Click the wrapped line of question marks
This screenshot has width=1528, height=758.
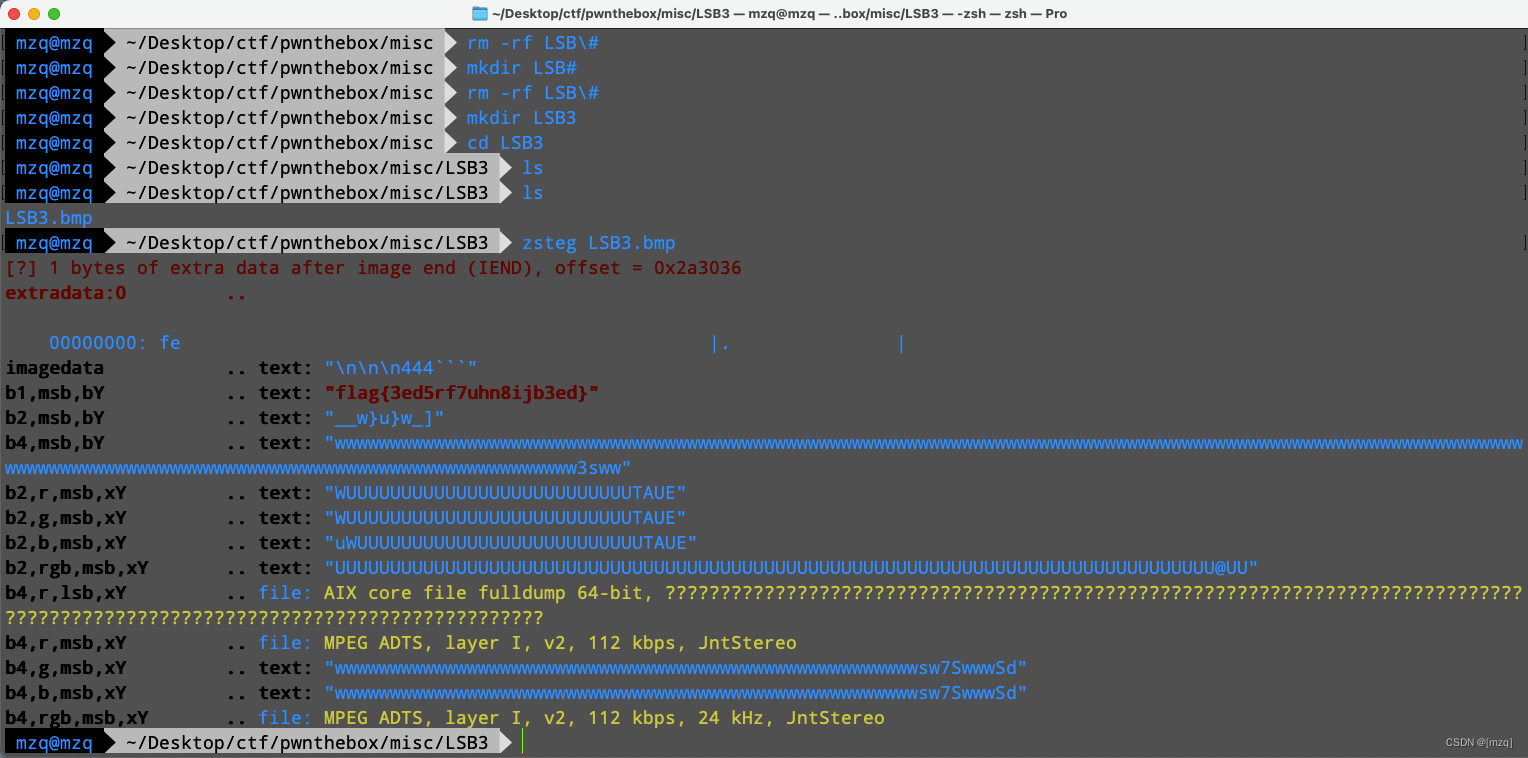click(274, 618)
